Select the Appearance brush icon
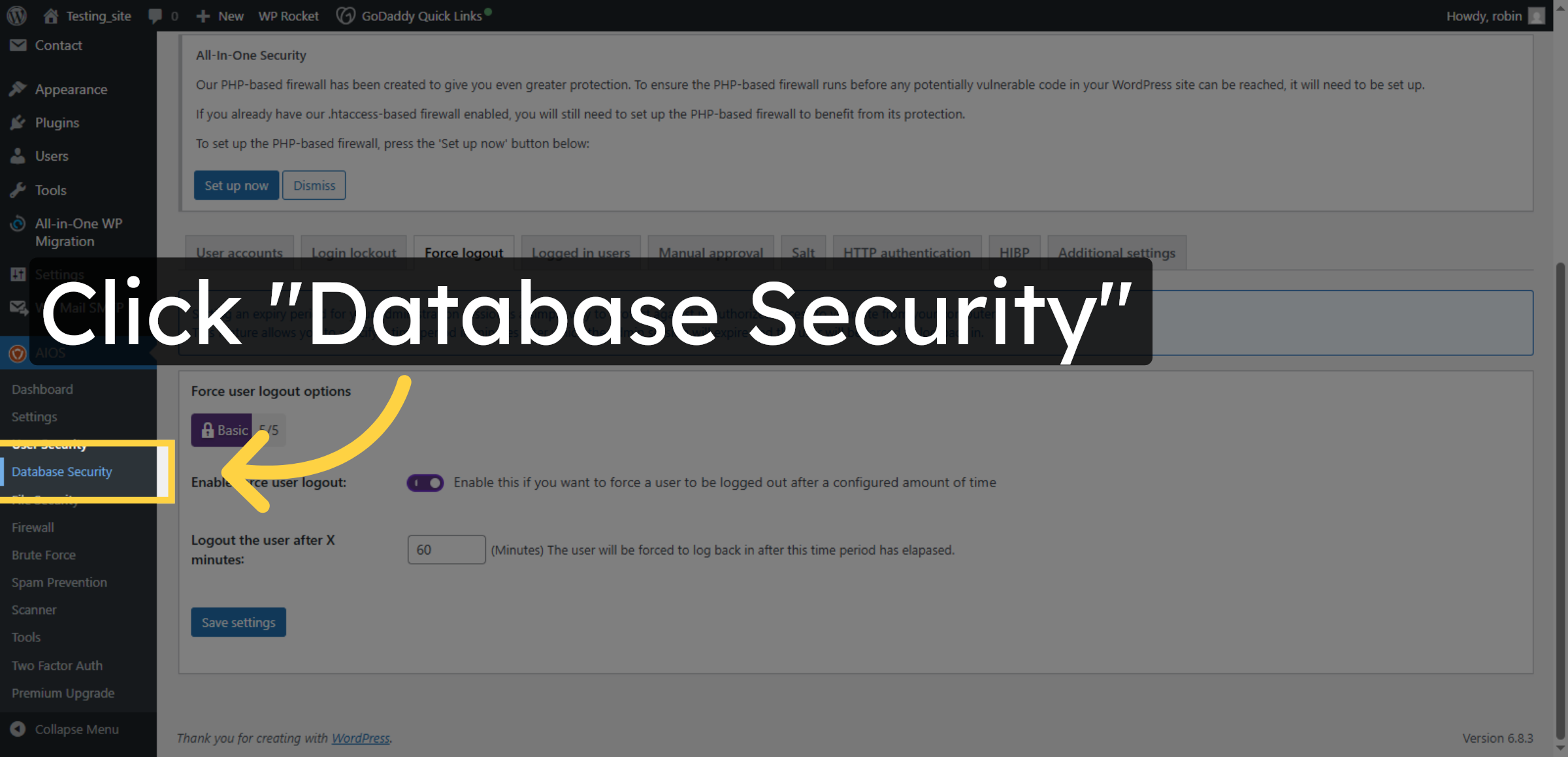Image resolution: width=1568 pixels, height=757 pixels. click(x=18, y=89)
